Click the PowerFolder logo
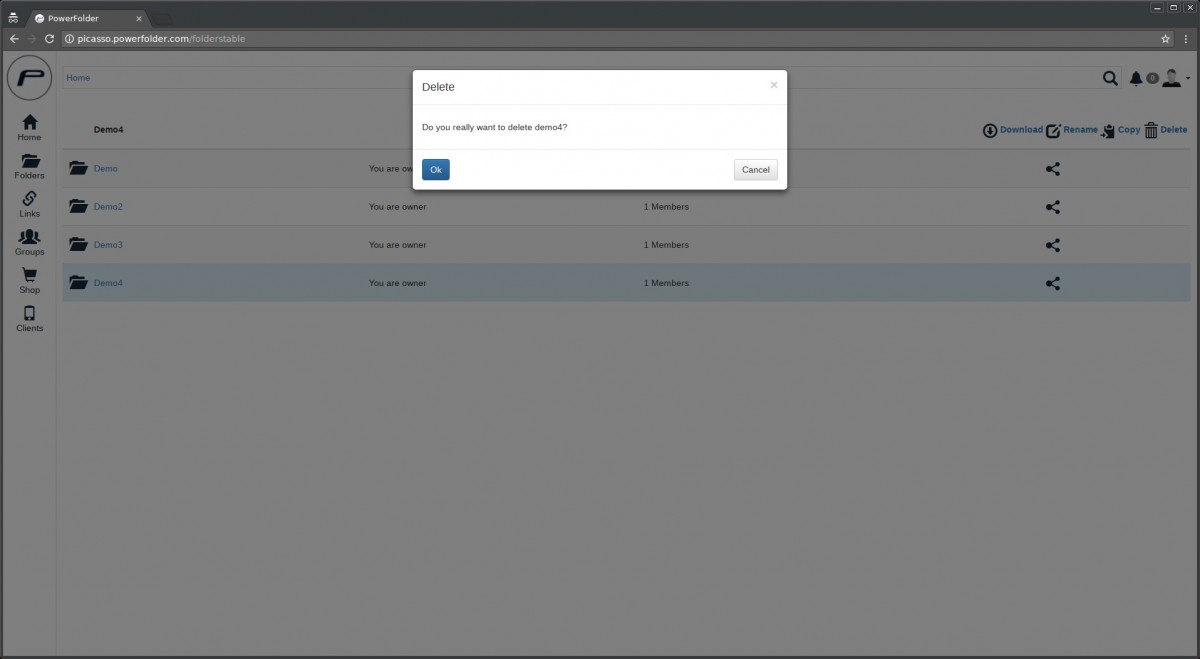The height and width of the screenshot is (659, 1200). tap(28, 78)
